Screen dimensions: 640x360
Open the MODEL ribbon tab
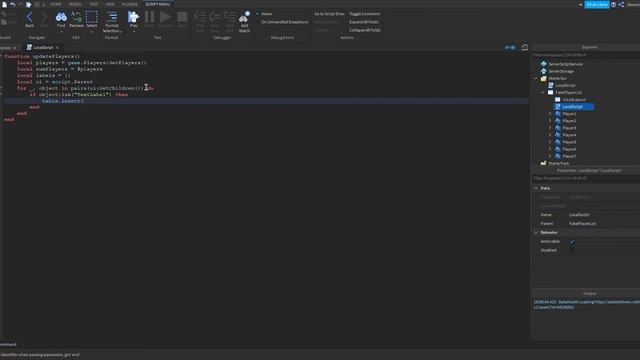[75, 4]
